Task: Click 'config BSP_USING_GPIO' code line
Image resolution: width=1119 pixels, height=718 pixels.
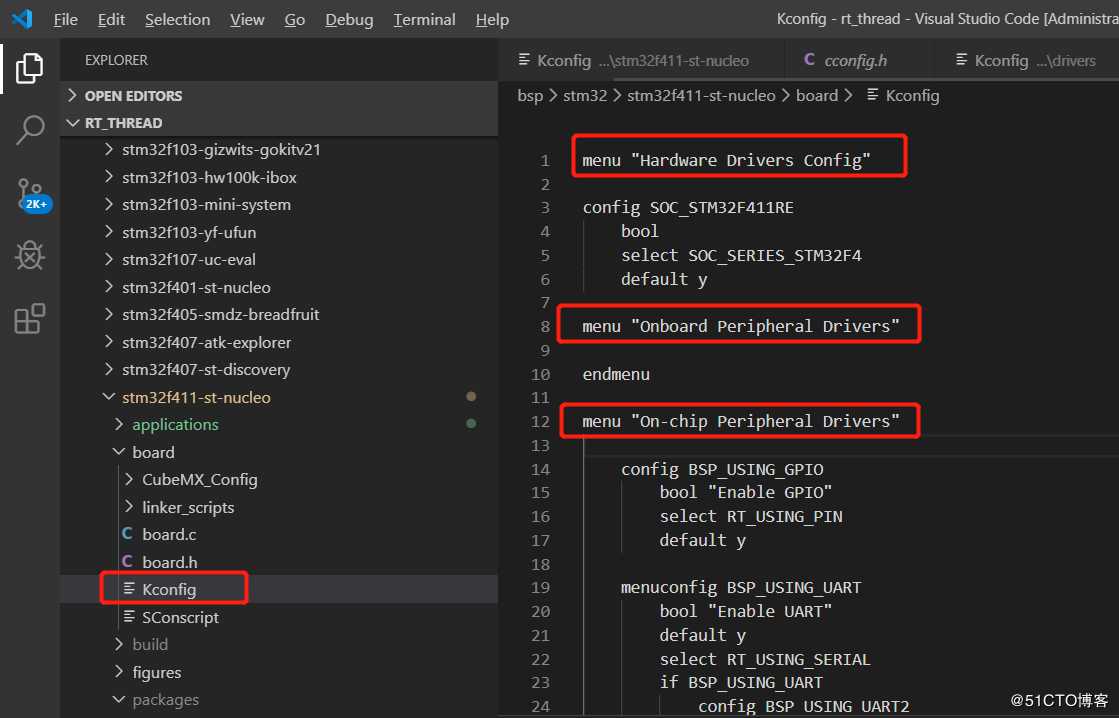Action: [x=721, y=469]
